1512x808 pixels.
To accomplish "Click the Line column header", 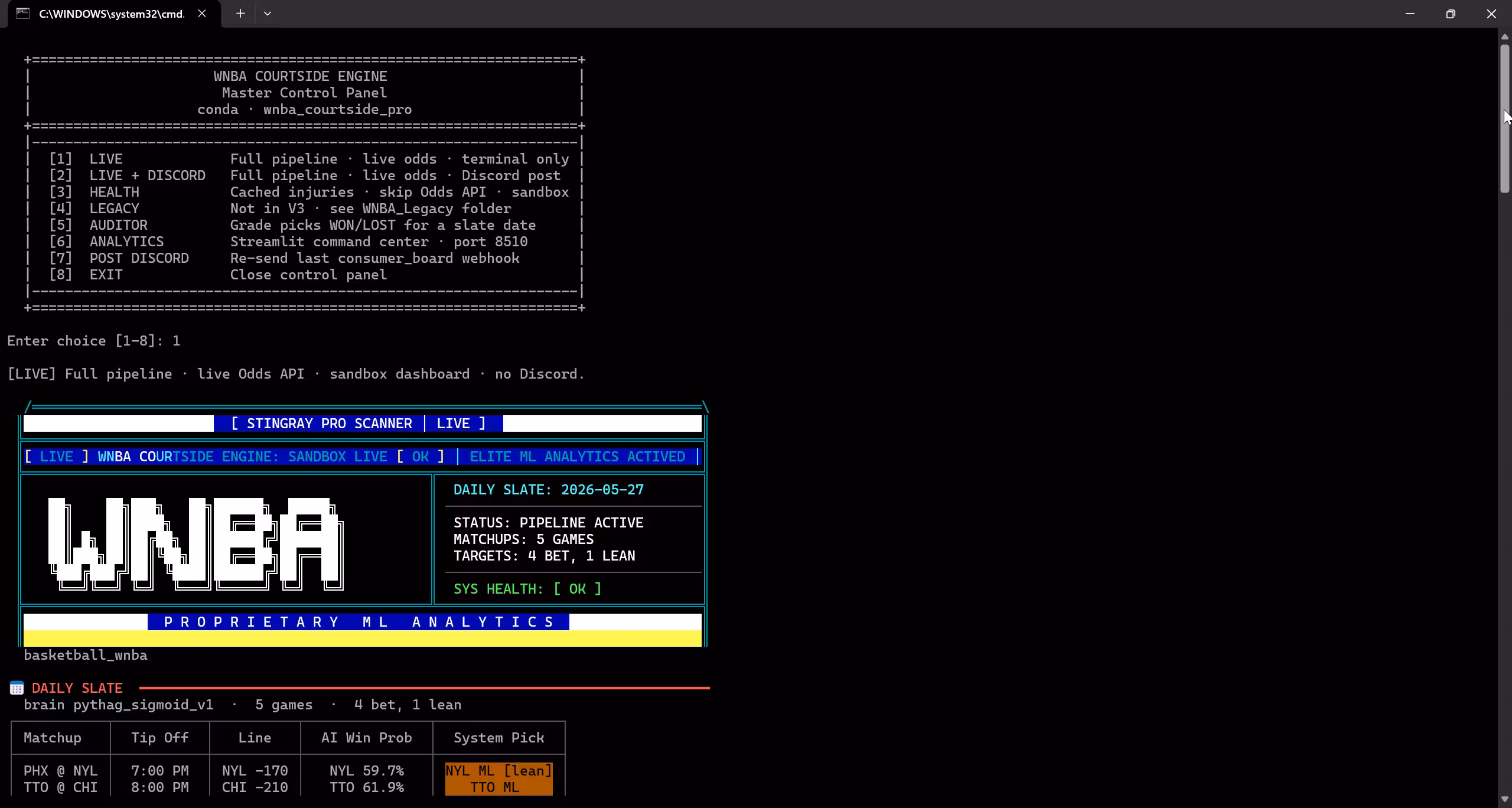I will pyautogui.click(x=255, y=738).
